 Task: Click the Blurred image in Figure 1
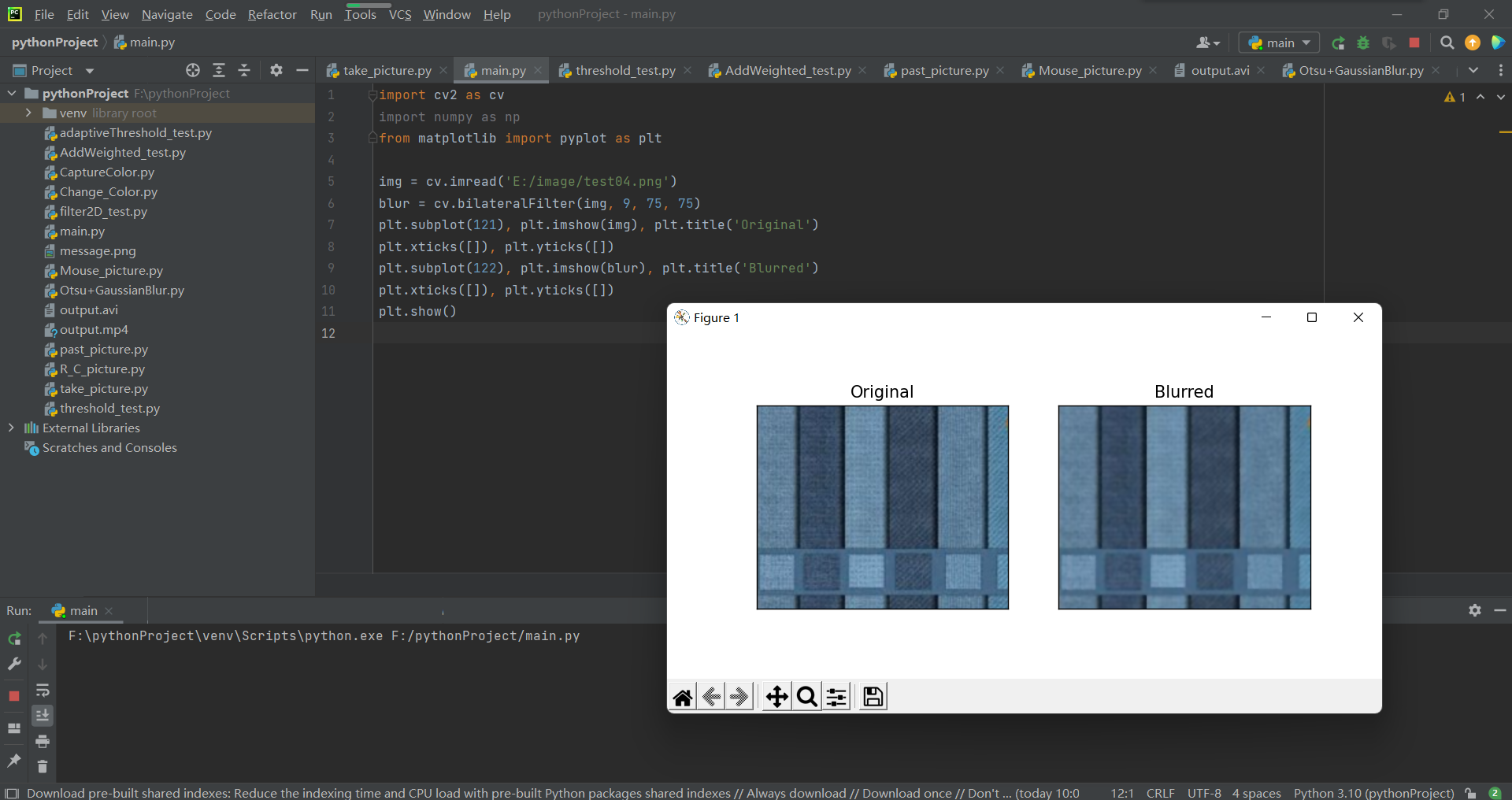click(x=1184, y=507)
